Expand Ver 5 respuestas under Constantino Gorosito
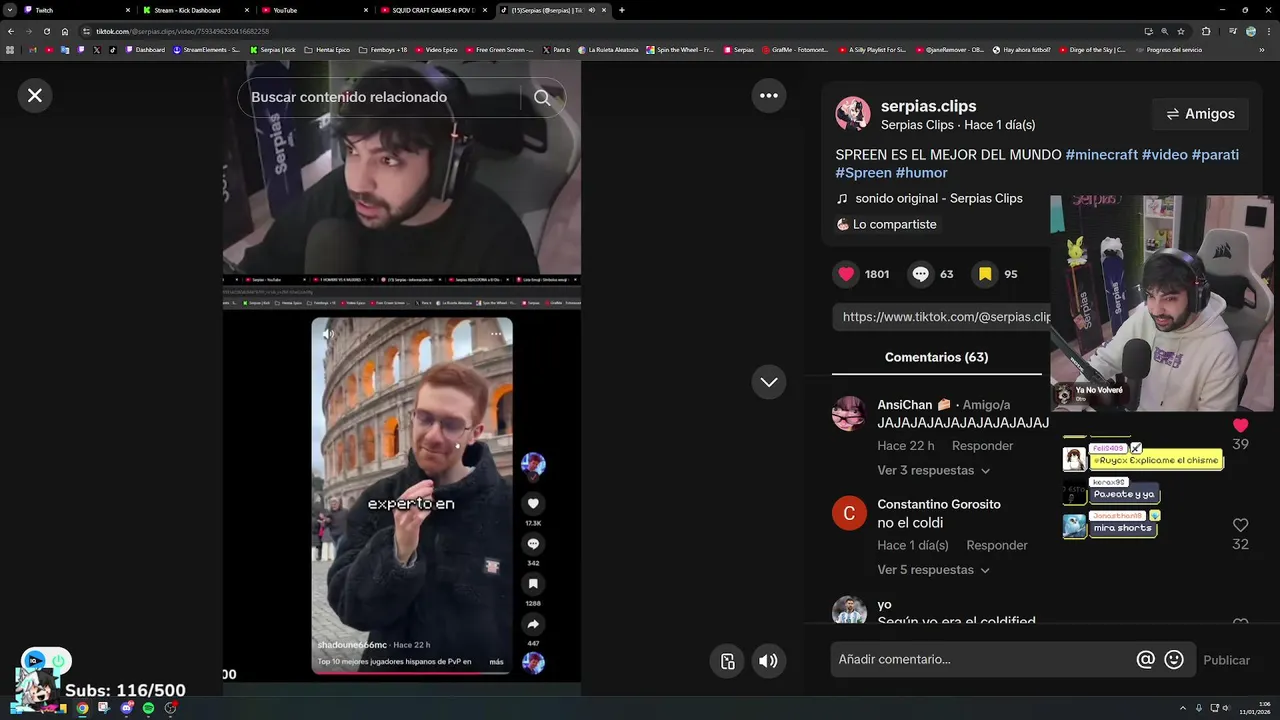 pos(933,570)
